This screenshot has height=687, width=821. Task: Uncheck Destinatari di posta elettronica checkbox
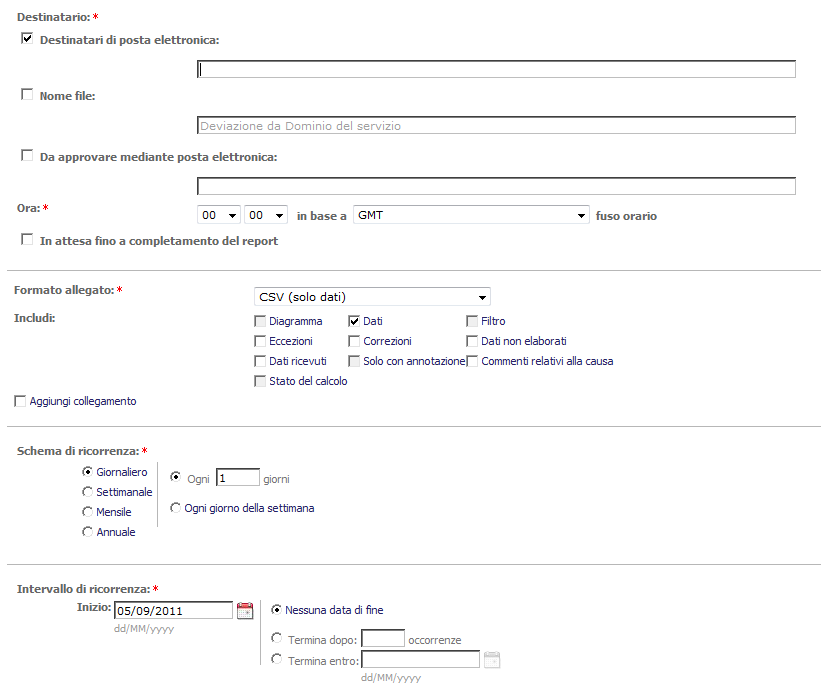pyautogui.click(x=27, y=39)
